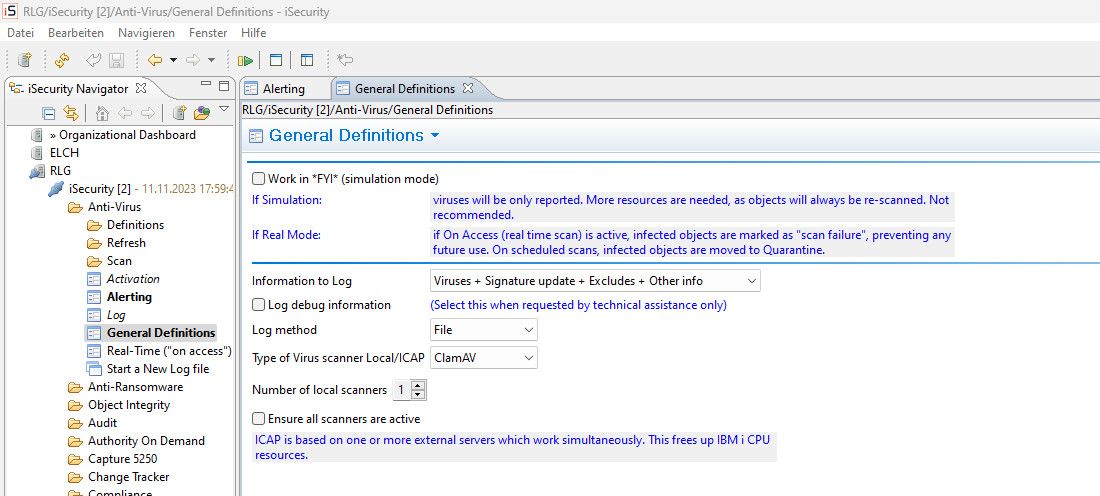This screenshot has width=1100, height=496.
Task: Select the RLG server node
Action: [60, 170]
